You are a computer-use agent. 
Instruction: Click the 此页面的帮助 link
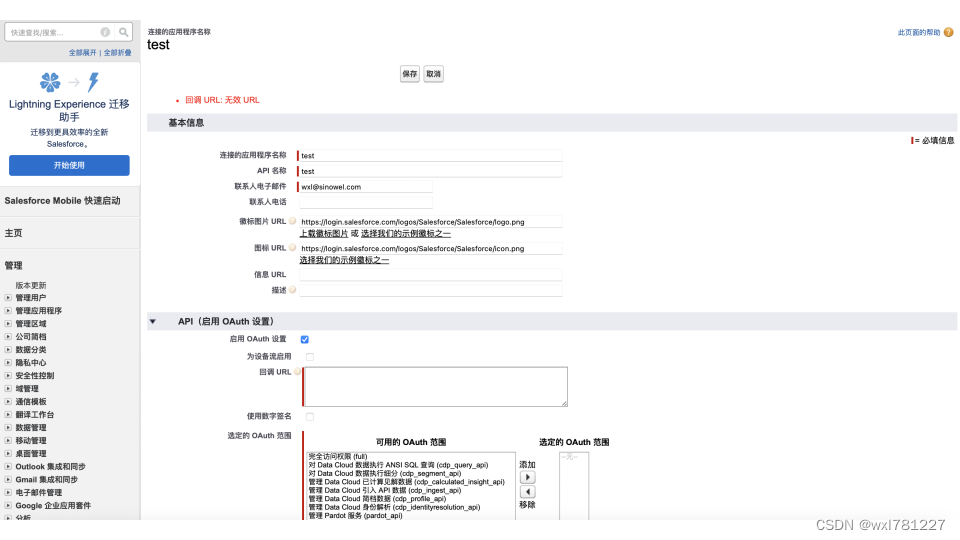(x=918, y=32)
